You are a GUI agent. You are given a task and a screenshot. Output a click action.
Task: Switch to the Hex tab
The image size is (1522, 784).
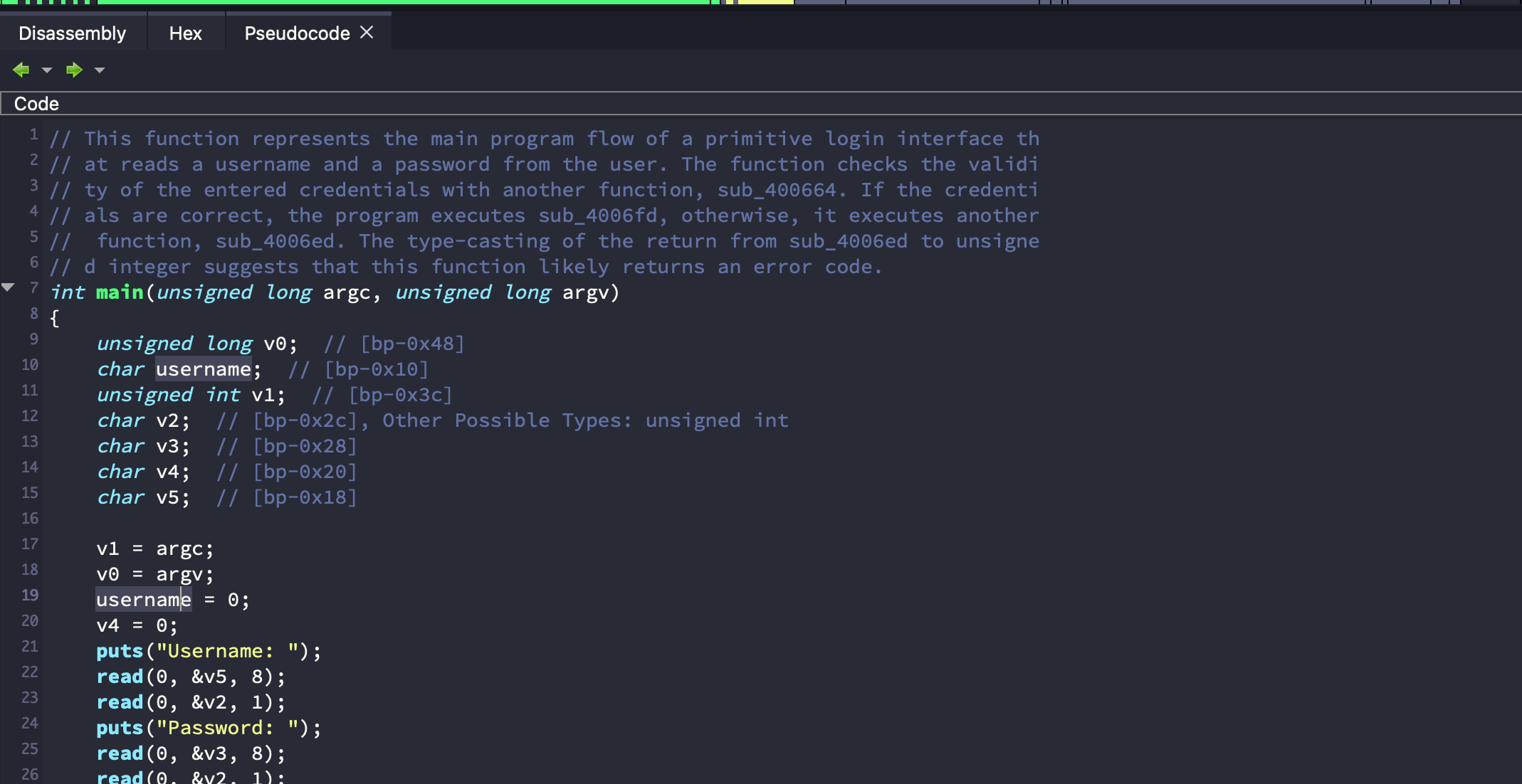[x=185, y=33]
